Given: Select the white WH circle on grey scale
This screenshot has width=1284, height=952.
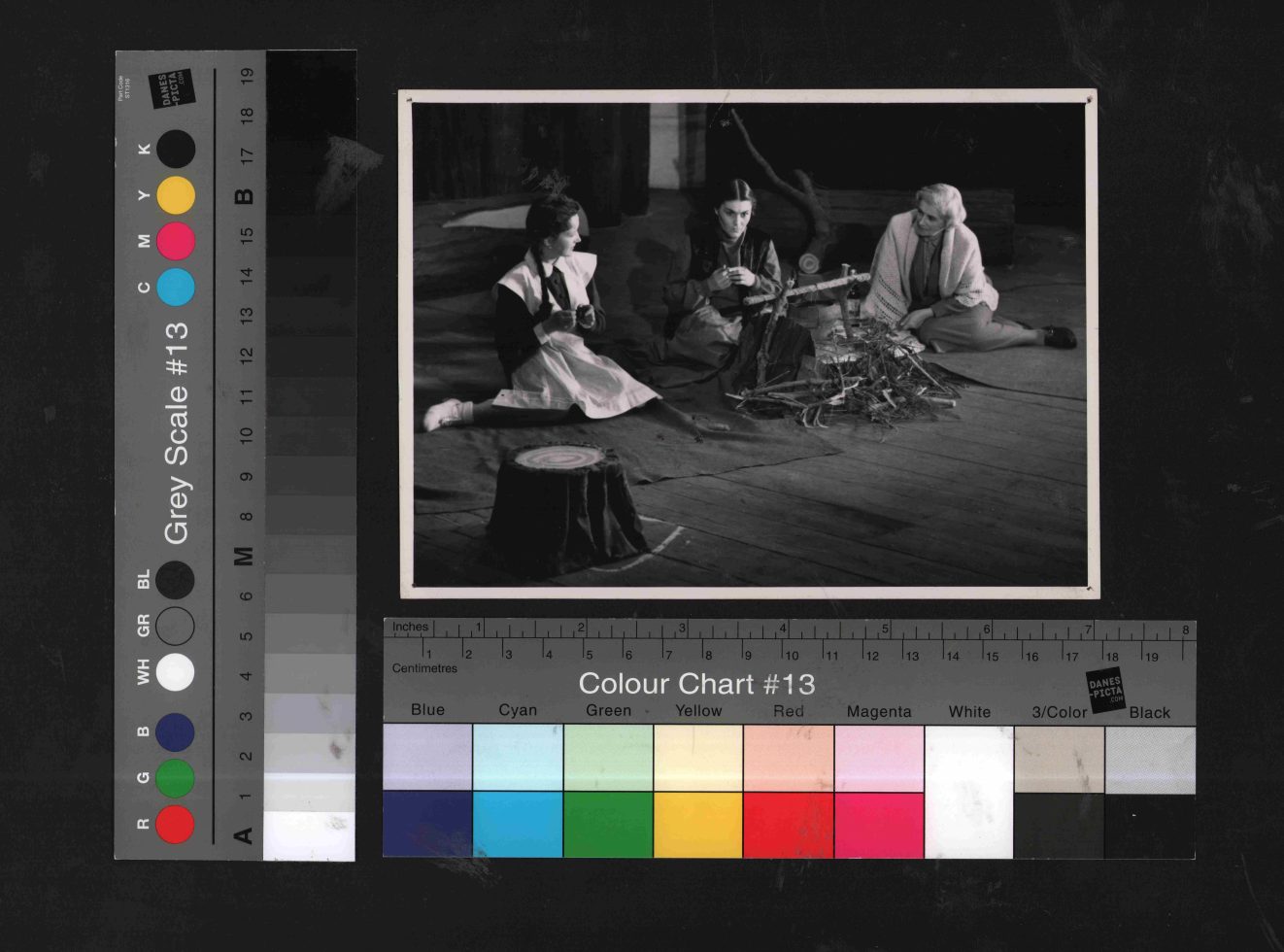Looking at the screenshot, I should pos(176,672).
